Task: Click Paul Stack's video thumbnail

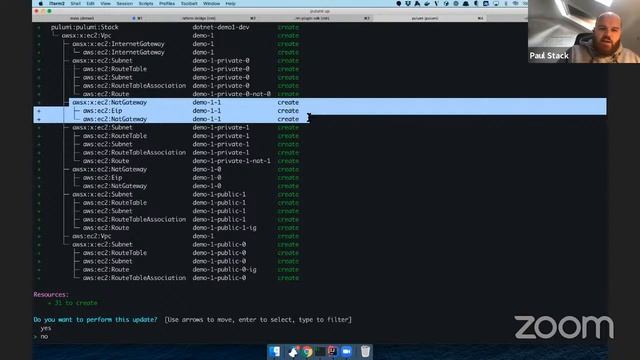Action: point(584,31)
